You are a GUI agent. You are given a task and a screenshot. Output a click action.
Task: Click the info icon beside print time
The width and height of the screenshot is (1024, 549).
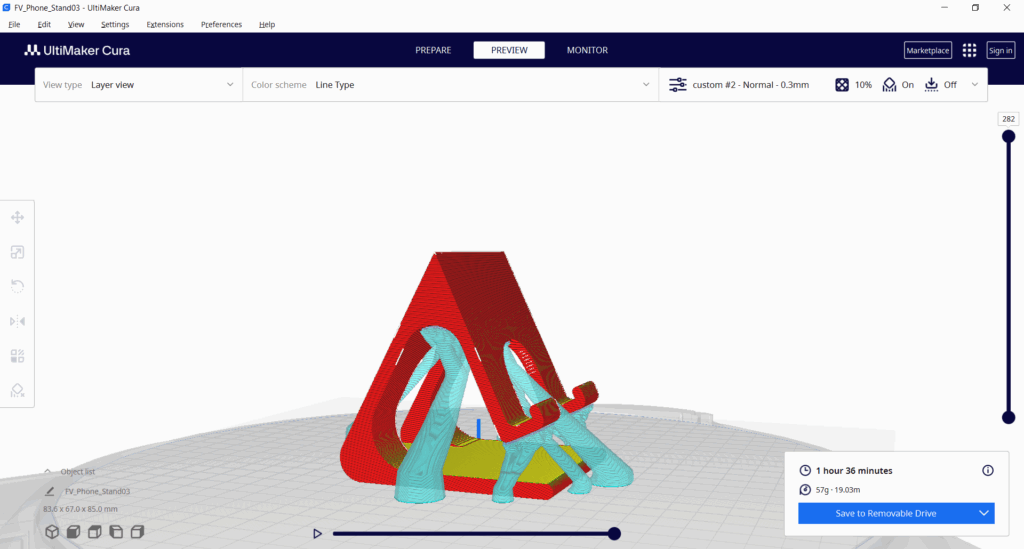pyautogui.click(x=987, y=471)
